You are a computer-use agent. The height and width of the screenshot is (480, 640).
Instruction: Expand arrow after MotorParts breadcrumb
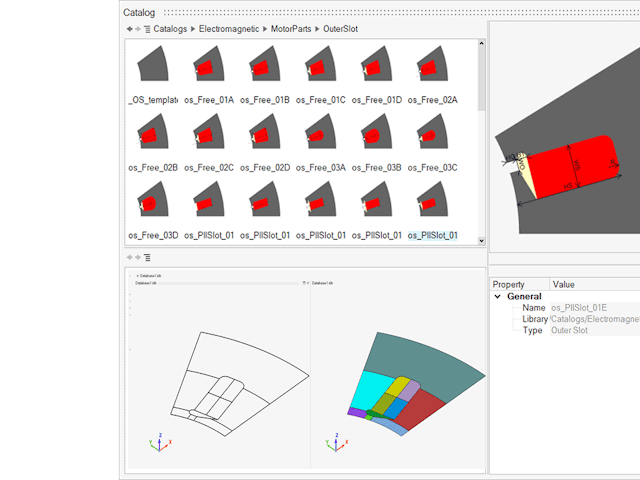pos(317,29)
